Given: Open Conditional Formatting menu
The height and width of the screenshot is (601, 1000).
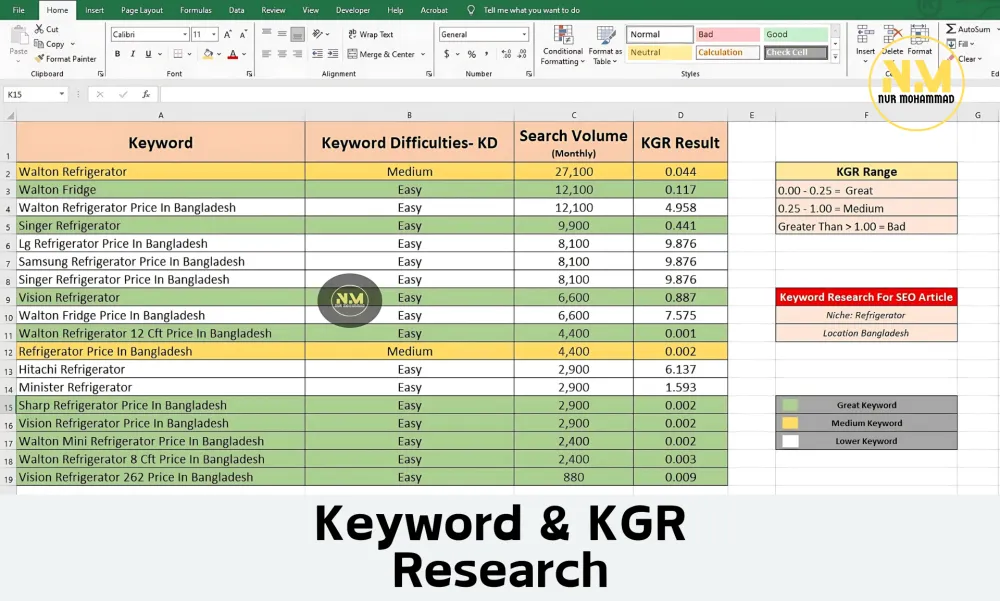Looking at the screenshot, I should click(562, 45).
